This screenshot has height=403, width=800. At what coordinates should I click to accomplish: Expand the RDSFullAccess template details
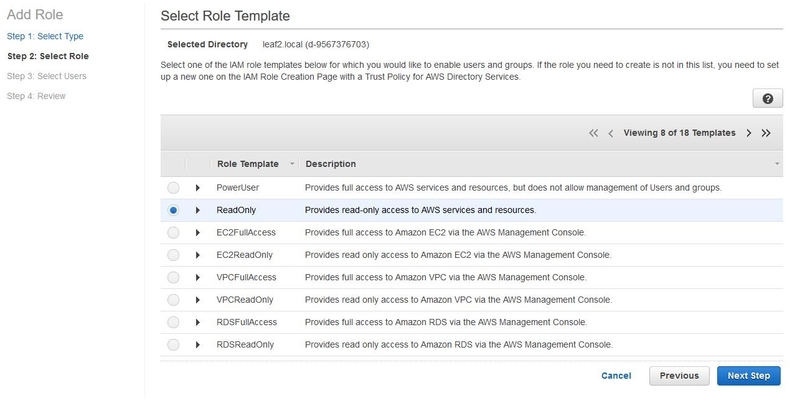pos(198,322)
